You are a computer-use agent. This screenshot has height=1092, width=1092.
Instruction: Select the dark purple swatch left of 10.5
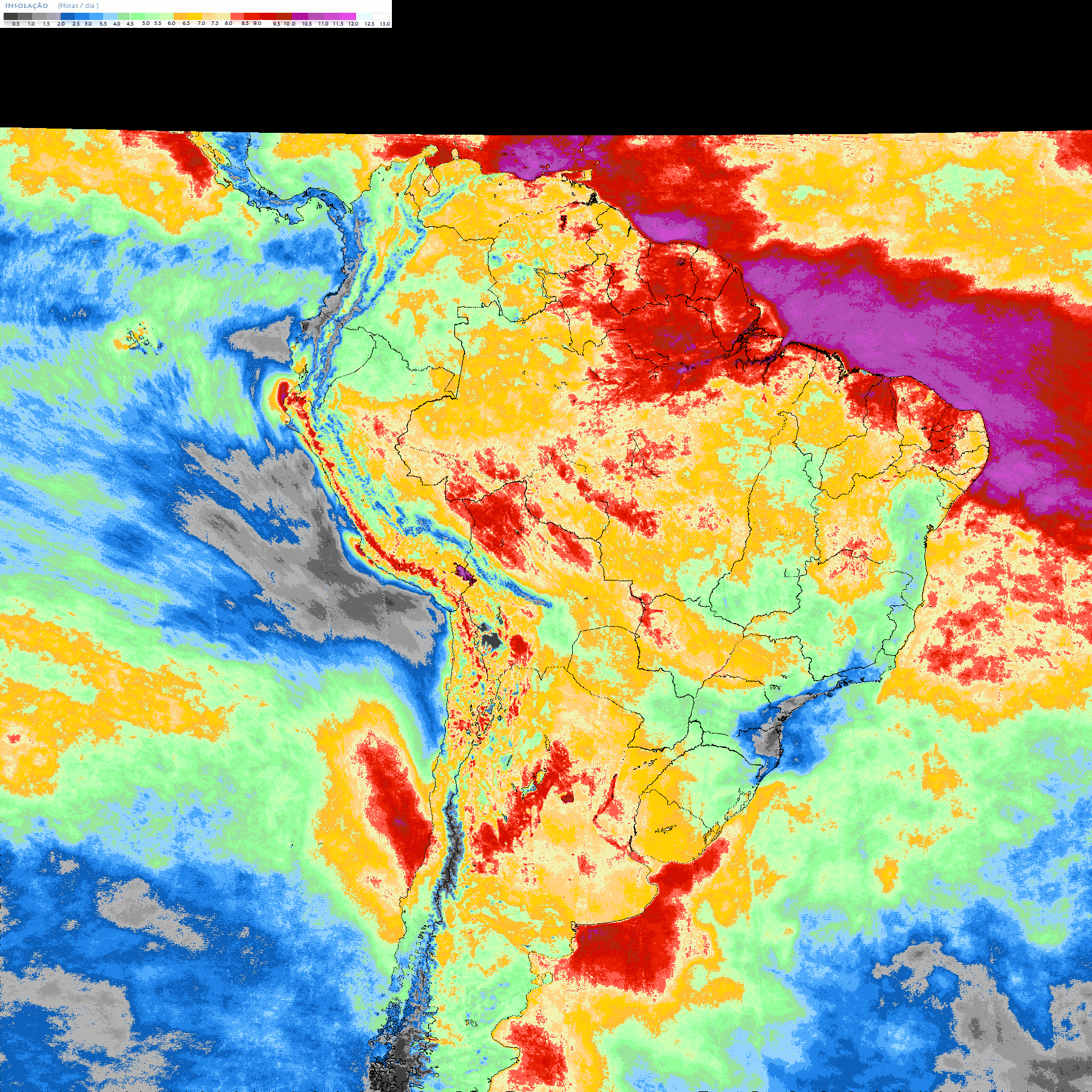[x=300, y=16]
